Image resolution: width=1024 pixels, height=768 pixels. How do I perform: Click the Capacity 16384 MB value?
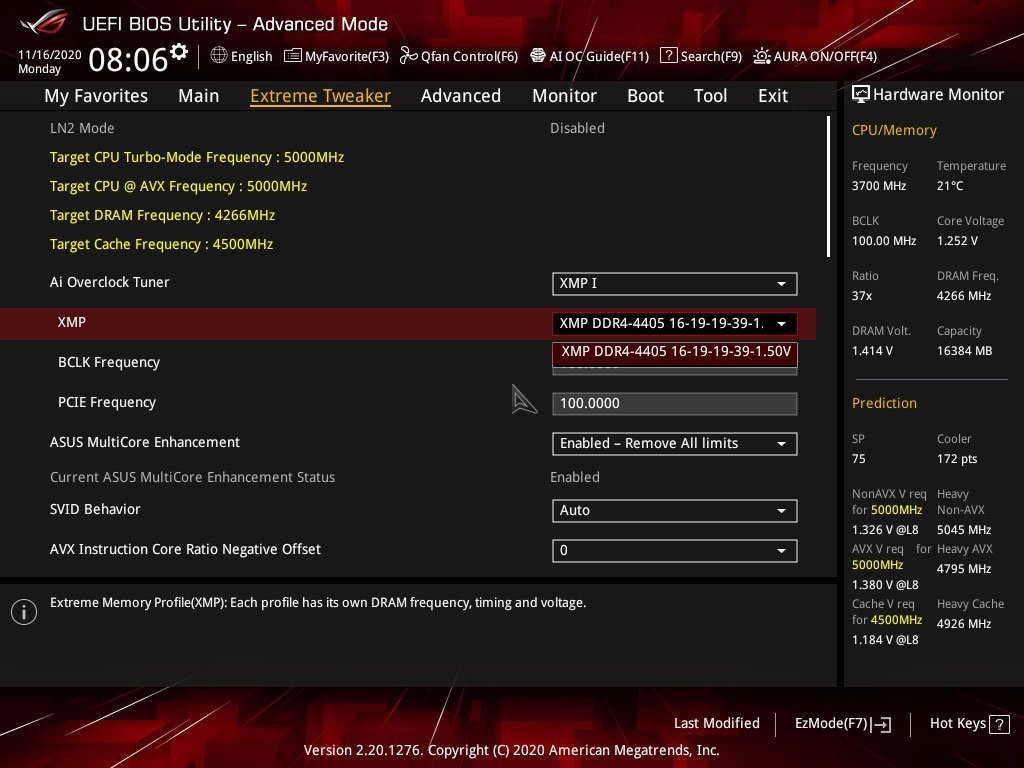pos(965,351)
